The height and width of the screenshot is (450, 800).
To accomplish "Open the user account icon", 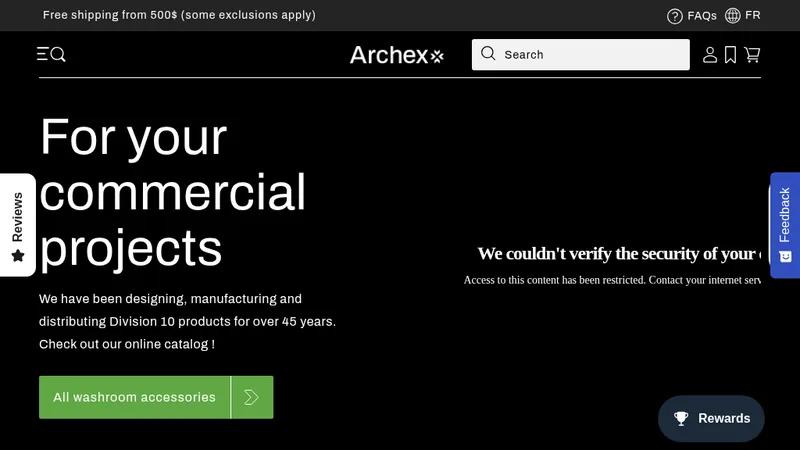I will 710,55.
